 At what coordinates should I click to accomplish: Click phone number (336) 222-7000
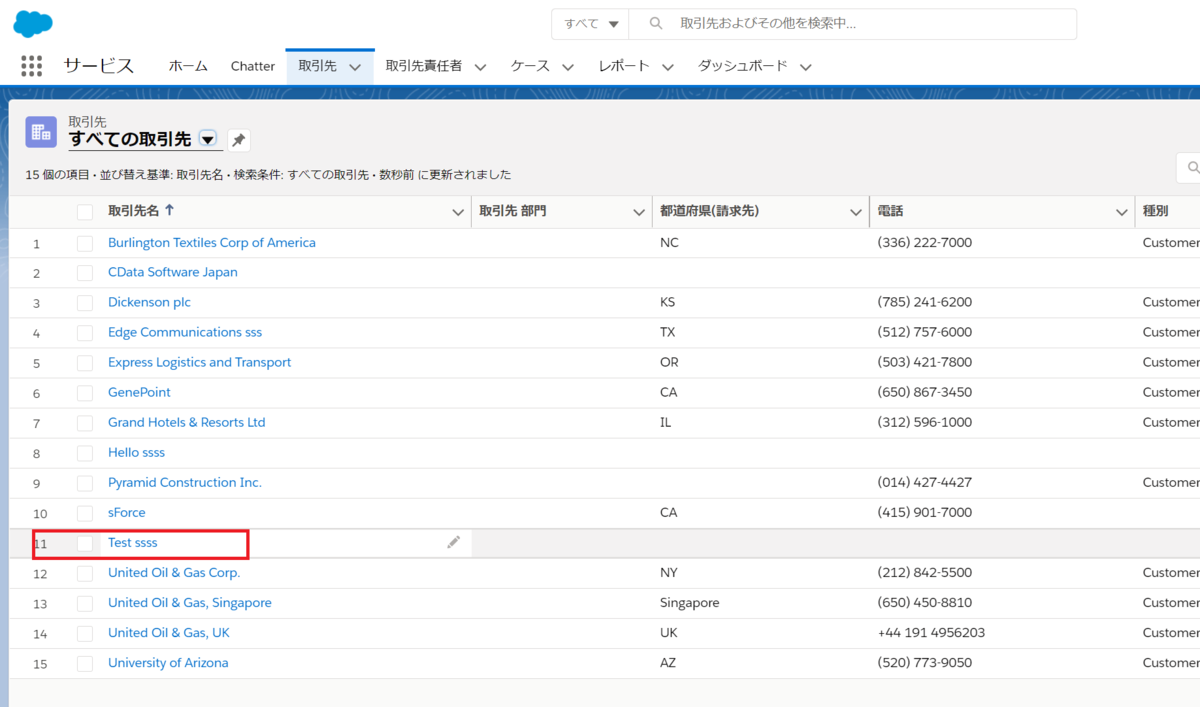pos(924,243)
